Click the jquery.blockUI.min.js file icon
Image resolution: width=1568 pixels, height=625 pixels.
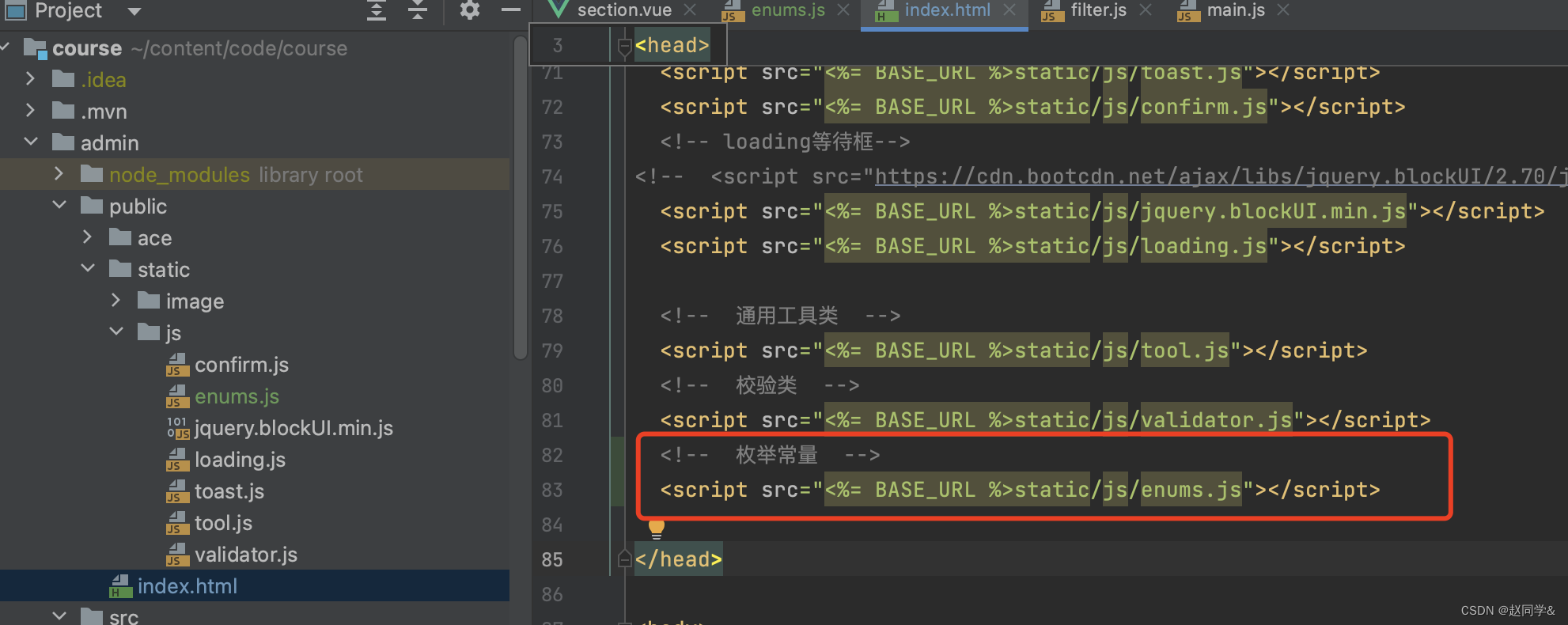tap(177, 428)
